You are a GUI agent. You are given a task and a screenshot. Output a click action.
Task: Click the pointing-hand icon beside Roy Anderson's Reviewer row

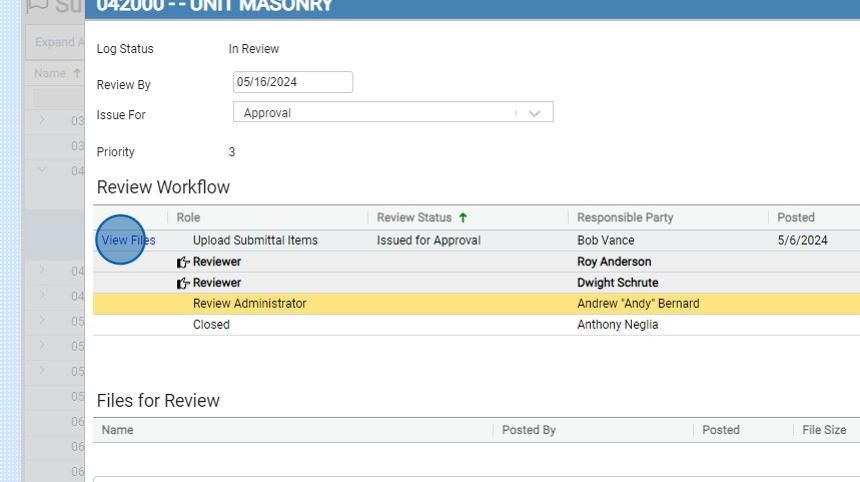(183, 262)
